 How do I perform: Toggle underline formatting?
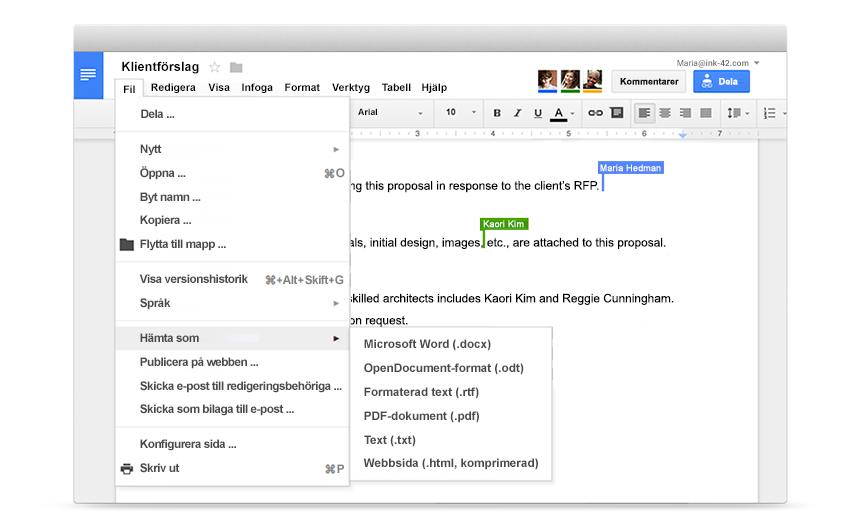click(x=538, y=113)
